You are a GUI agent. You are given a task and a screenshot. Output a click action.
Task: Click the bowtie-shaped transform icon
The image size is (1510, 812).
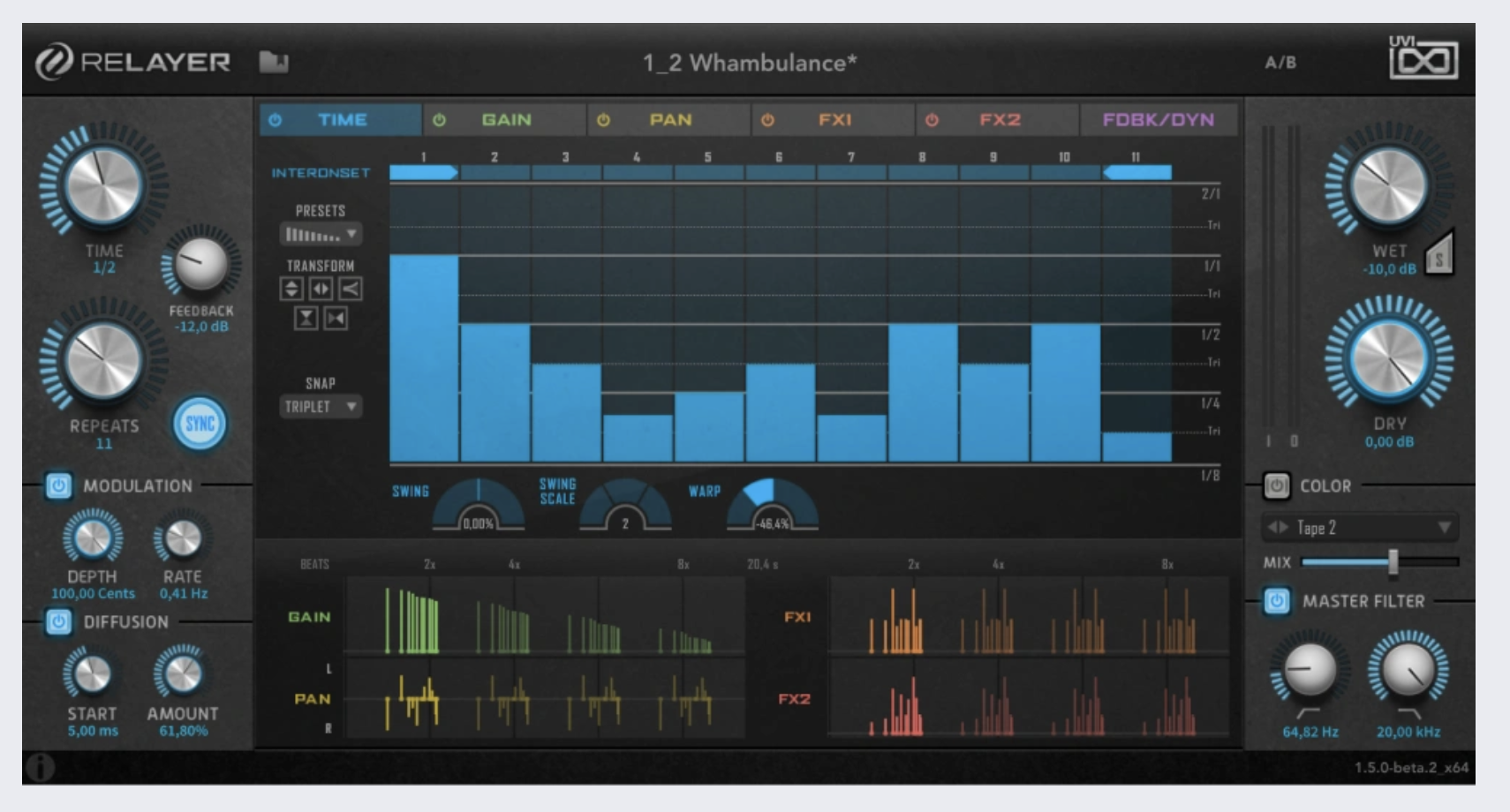pos(336,319)
